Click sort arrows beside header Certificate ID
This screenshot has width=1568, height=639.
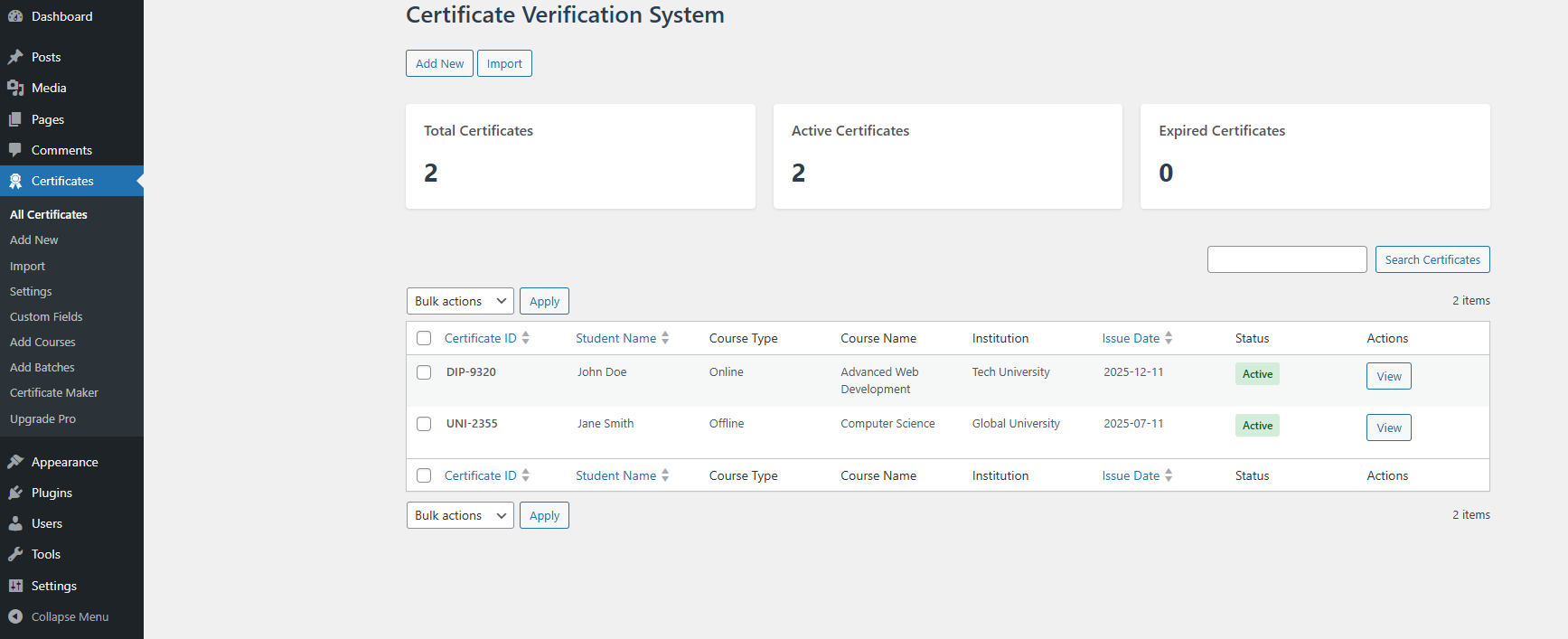(525, 338)
